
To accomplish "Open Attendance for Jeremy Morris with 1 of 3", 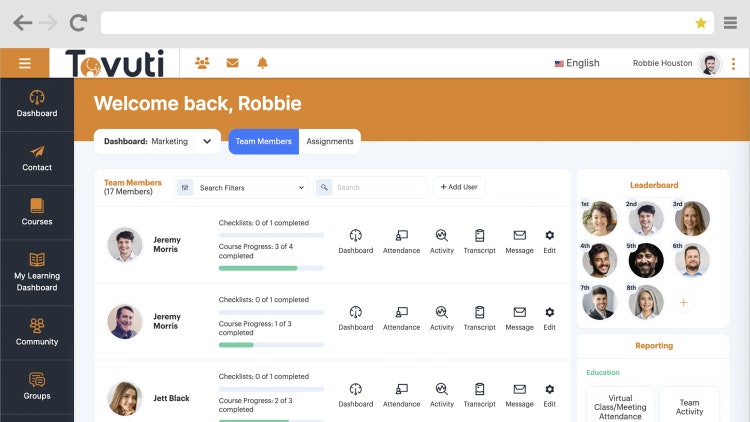I will pyautogui.click(x=401, y=319).
